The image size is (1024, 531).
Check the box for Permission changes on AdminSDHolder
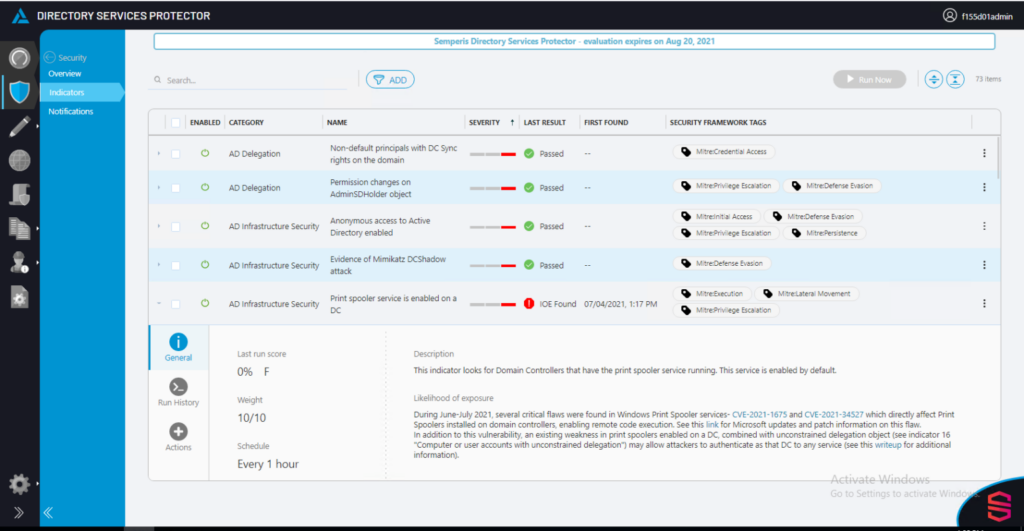click(x=176, y=188)
